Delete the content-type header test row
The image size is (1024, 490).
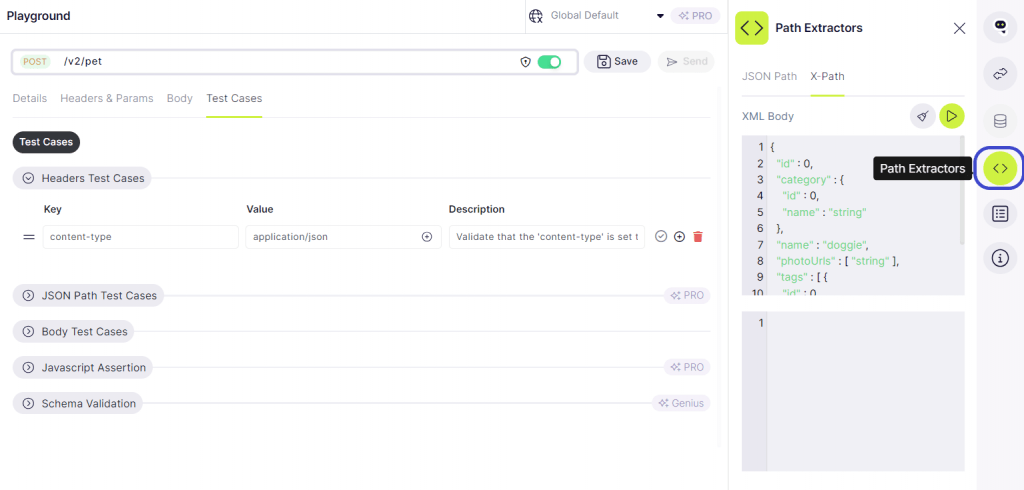coord(698,237)
